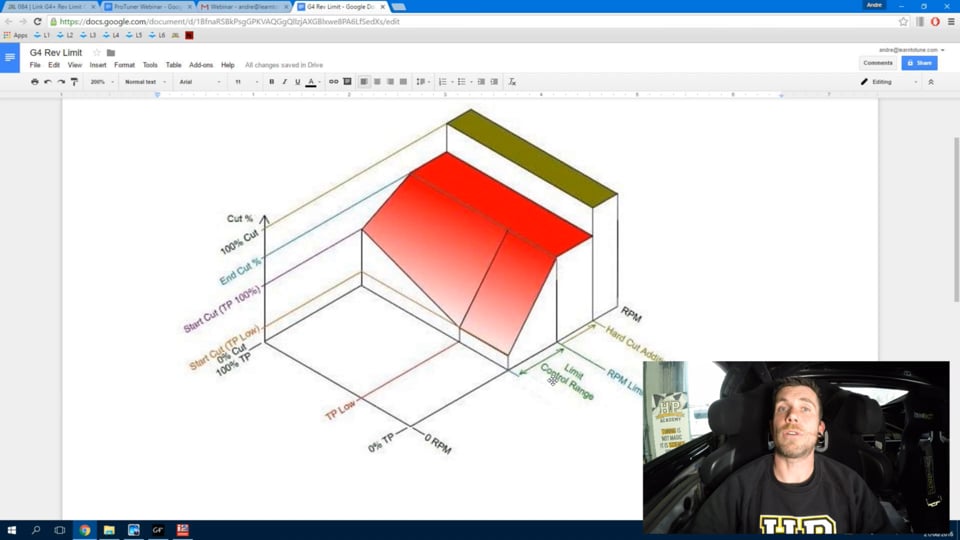Click the Numbered list icon
The height and width of the screenshot is (540, 960).
tap(443, 81)
